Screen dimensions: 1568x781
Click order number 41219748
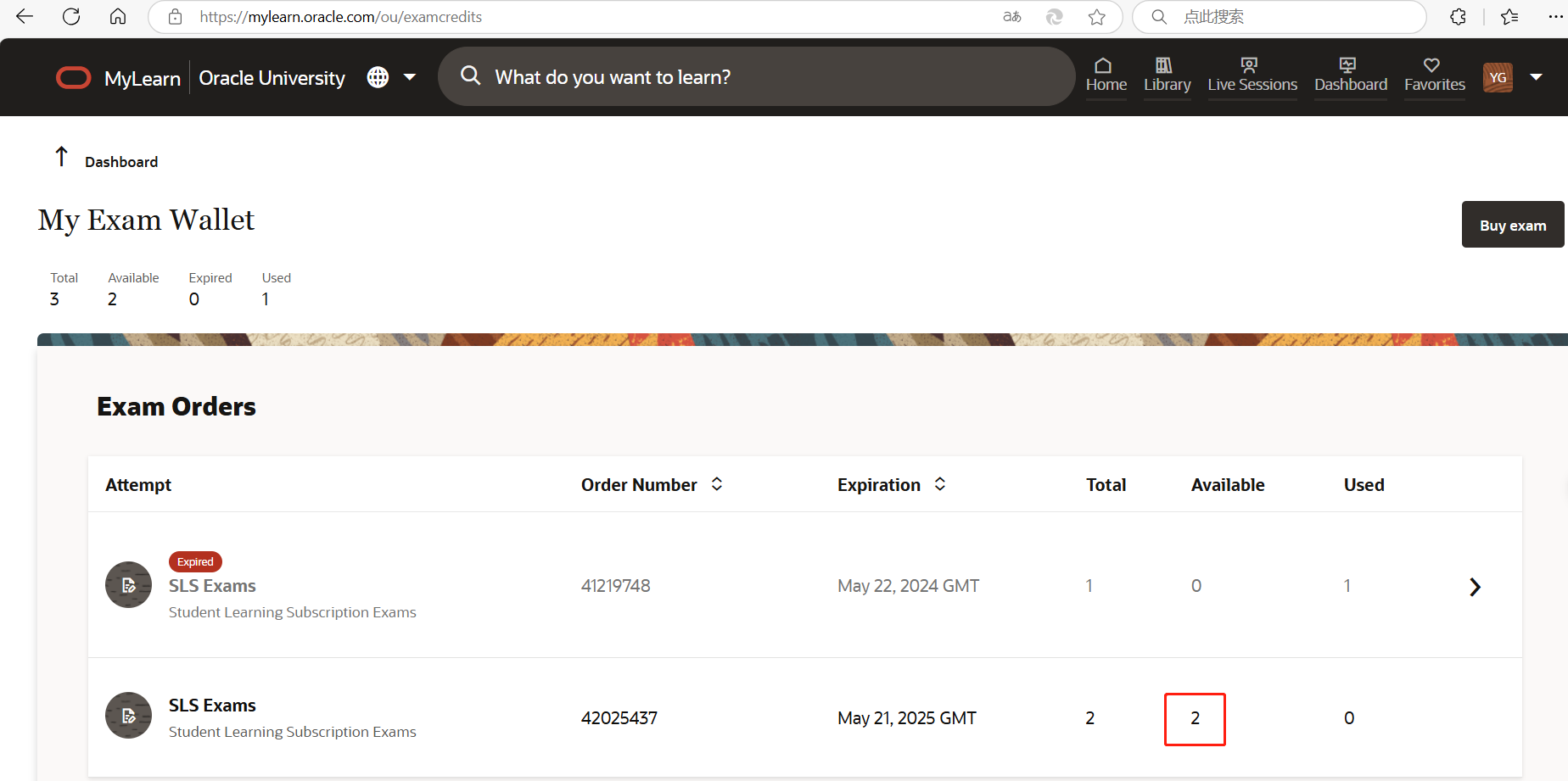point(616,586)
